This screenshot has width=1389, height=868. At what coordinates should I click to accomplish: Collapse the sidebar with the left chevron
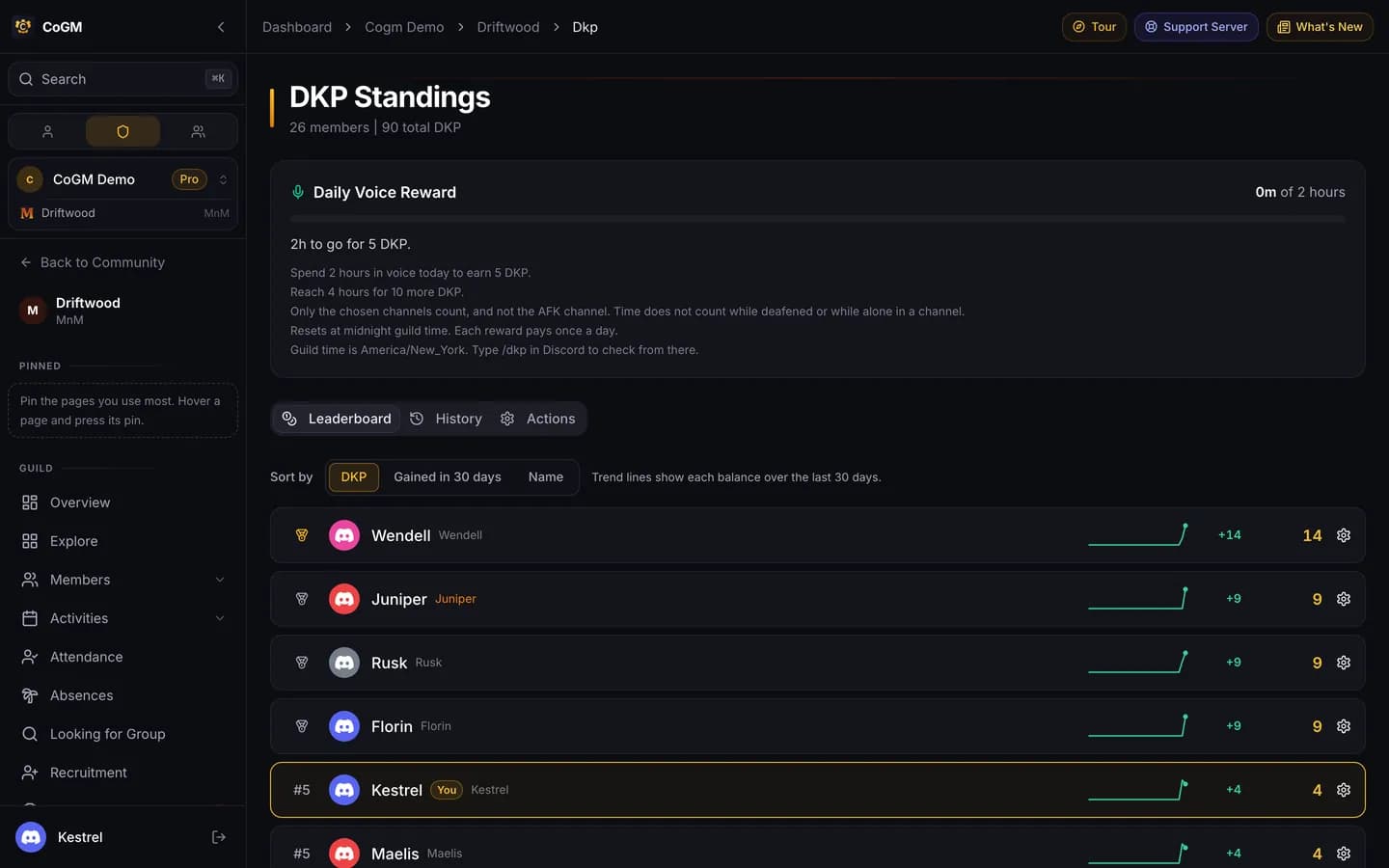coord(221,27)
